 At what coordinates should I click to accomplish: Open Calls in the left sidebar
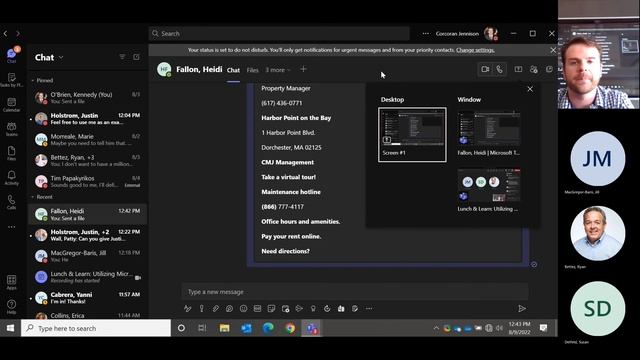tap(11, 202)
